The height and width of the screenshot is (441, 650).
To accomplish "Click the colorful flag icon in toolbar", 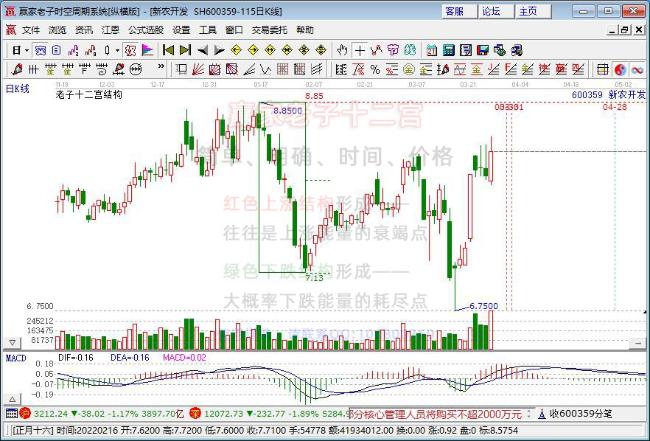I will [147, 51].
